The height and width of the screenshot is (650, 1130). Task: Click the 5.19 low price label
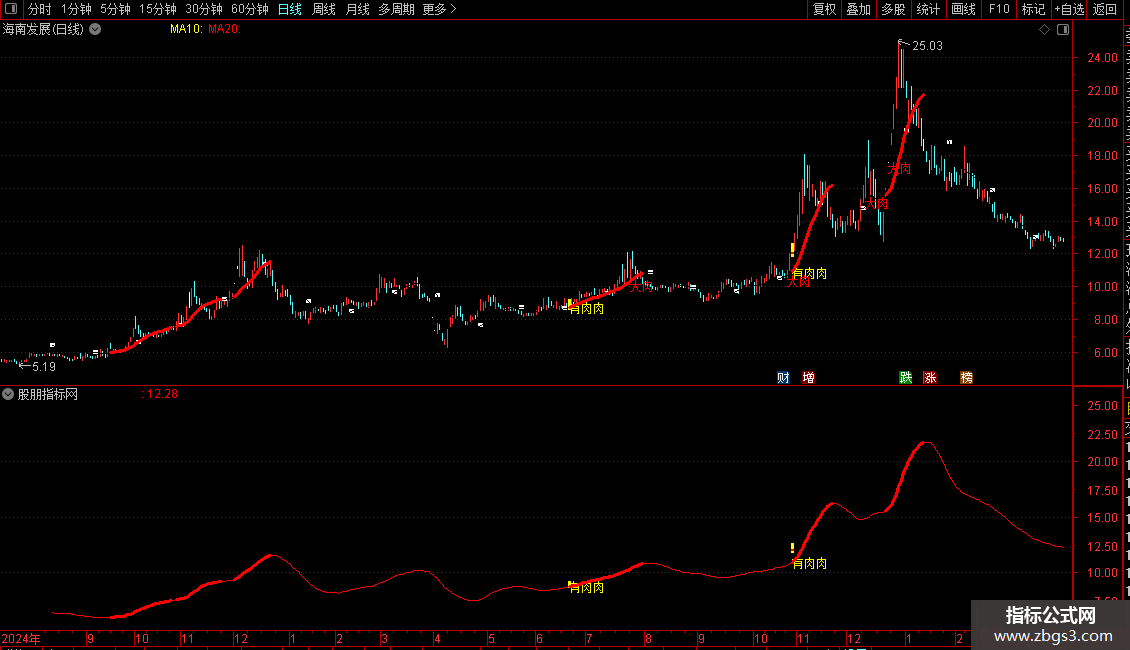point(44,367)
